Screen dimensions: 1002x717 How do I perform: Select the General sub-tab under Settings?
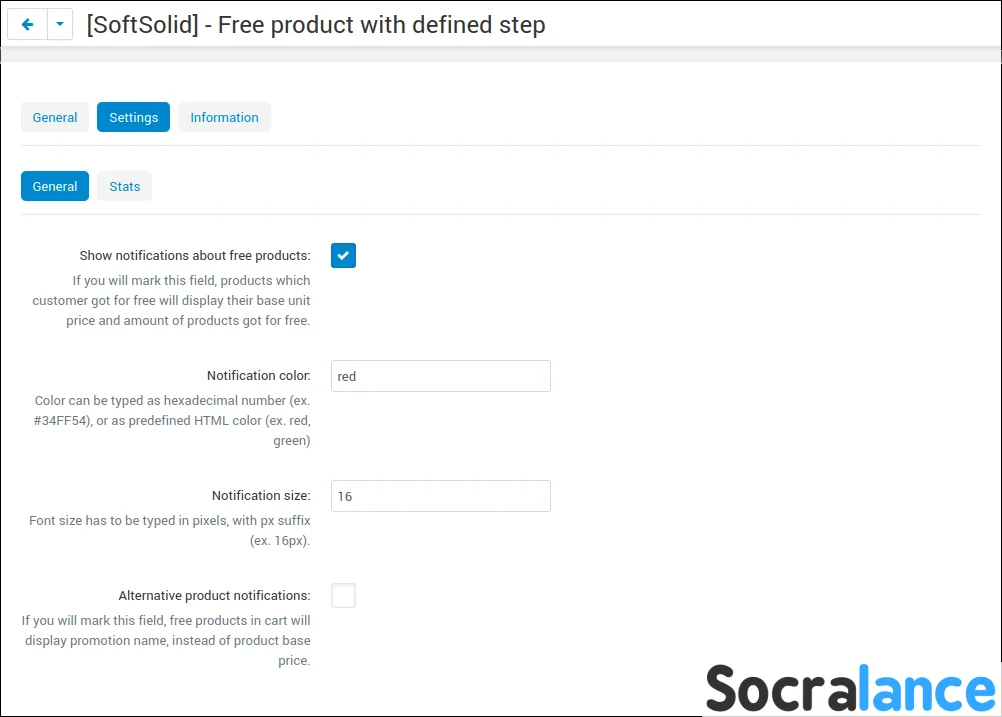click(x=55, y=187)
